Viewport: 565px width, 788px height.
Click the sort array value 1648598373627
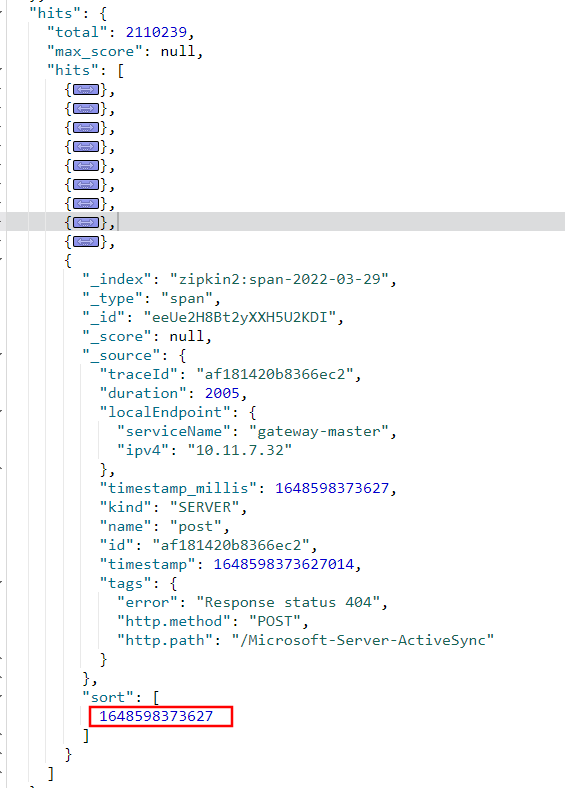156,716
